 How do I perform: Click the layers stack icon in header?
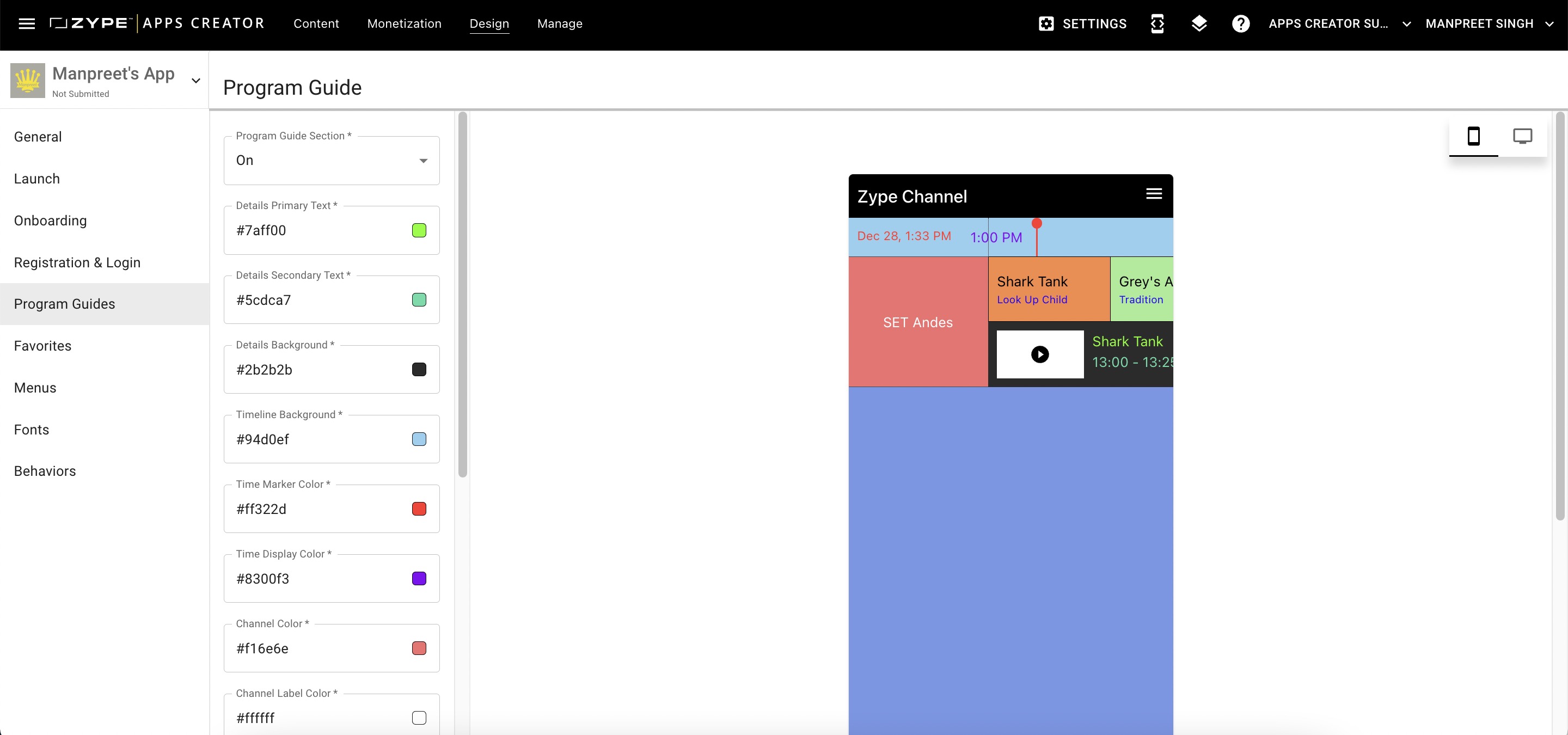pos(1199,24)
